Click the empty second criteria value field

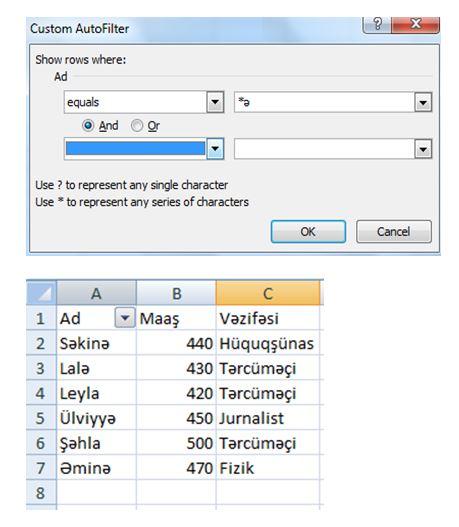point(325,149)
